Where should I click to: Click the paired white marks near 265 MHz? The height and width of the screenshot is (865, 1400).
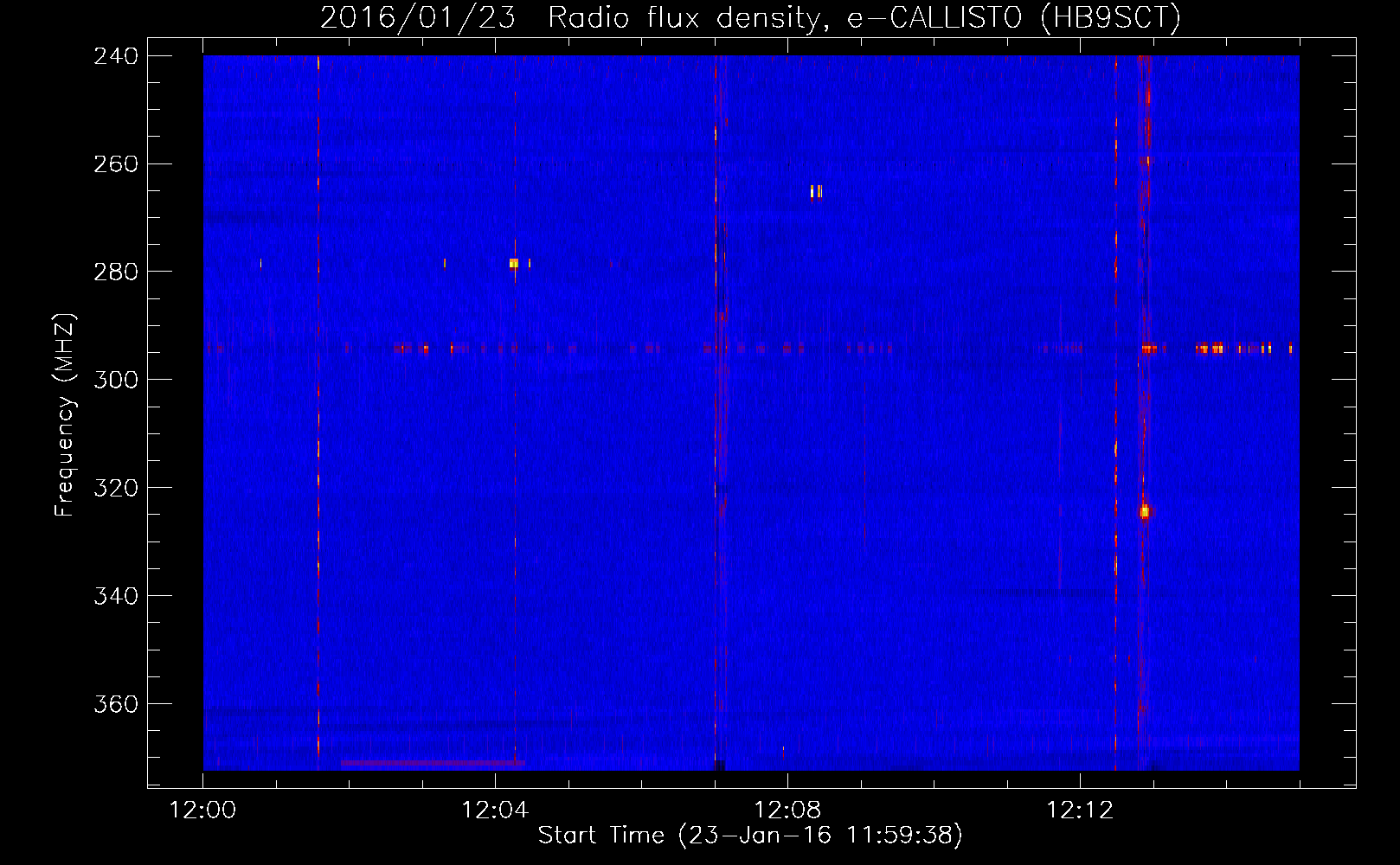(816, 191)
